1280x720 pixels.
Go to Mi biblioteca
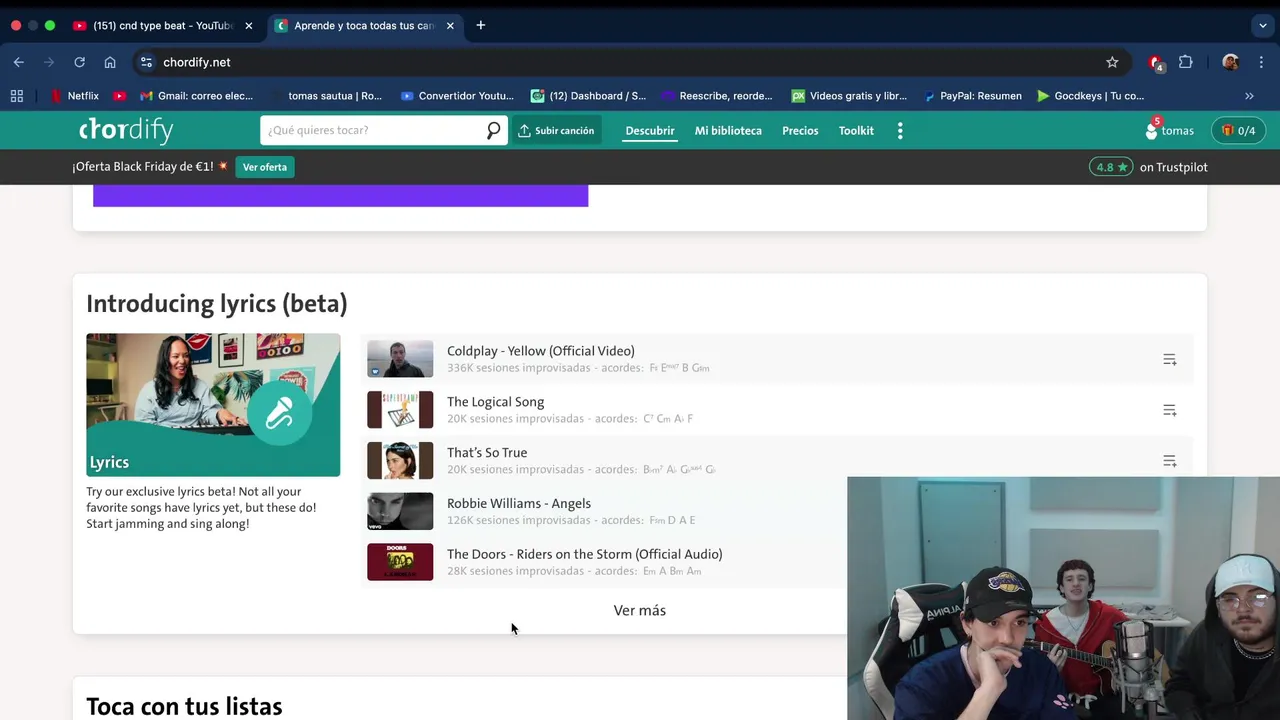pos(728,131)
